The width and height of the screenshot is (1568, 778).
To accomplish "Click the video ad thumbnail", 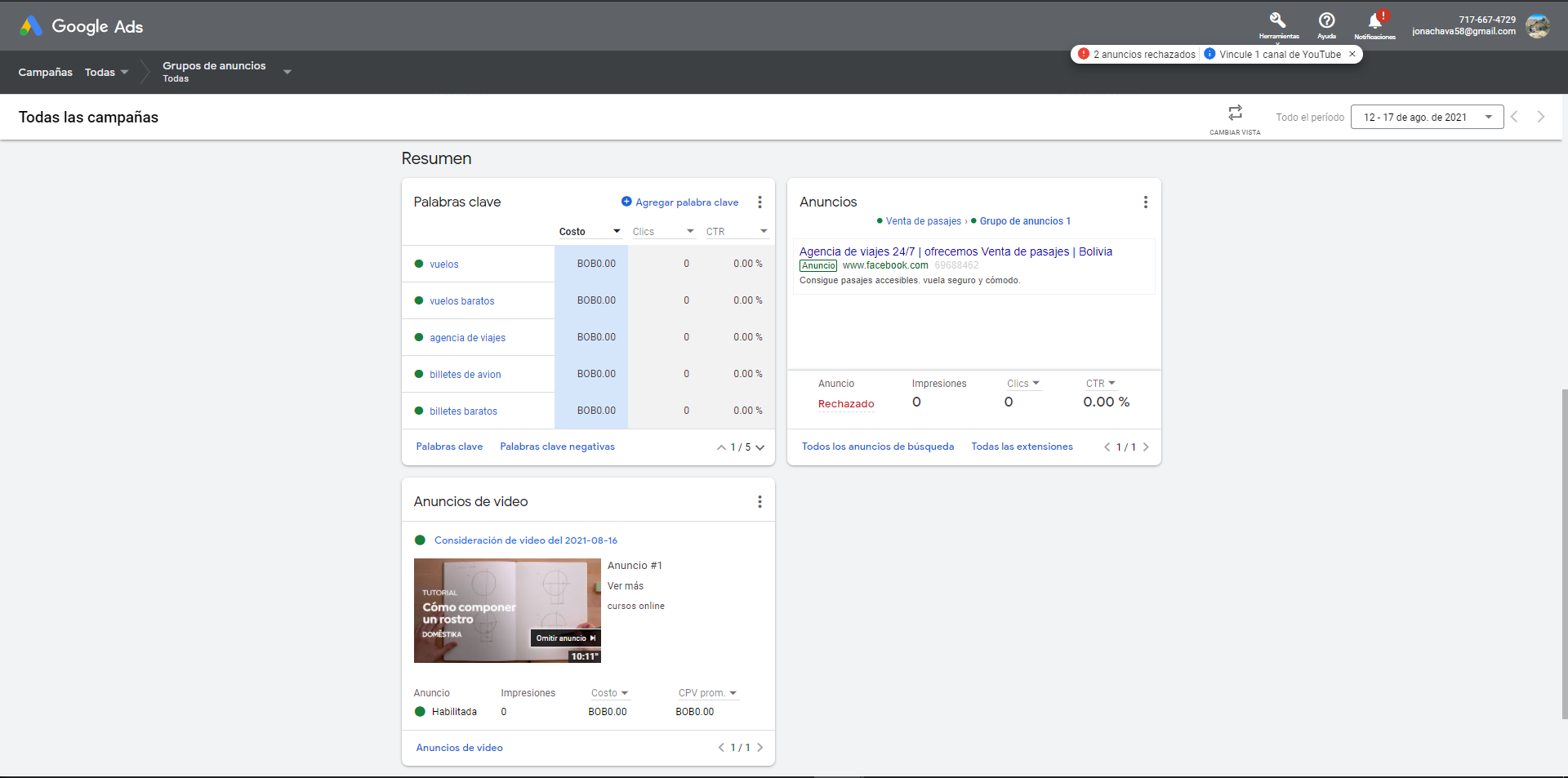I will pyautogui.click(x=507, y=611).
